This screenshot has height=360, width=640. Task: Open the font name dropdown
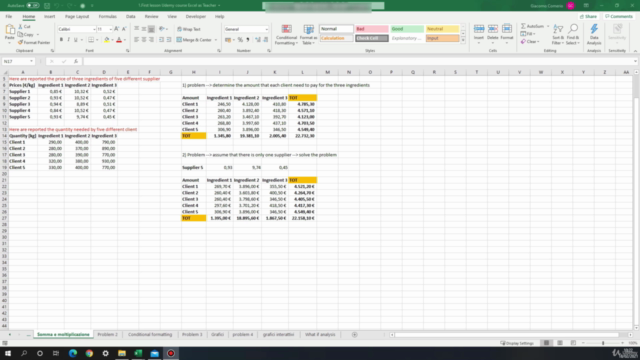tap(94, 29)
